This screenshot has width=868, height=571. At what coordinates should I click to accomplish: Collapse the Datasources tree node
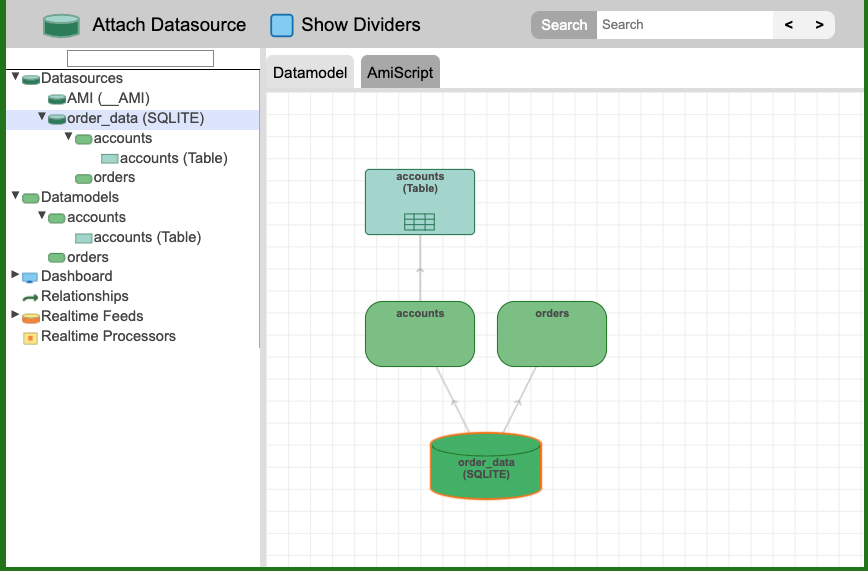(15, 77)
